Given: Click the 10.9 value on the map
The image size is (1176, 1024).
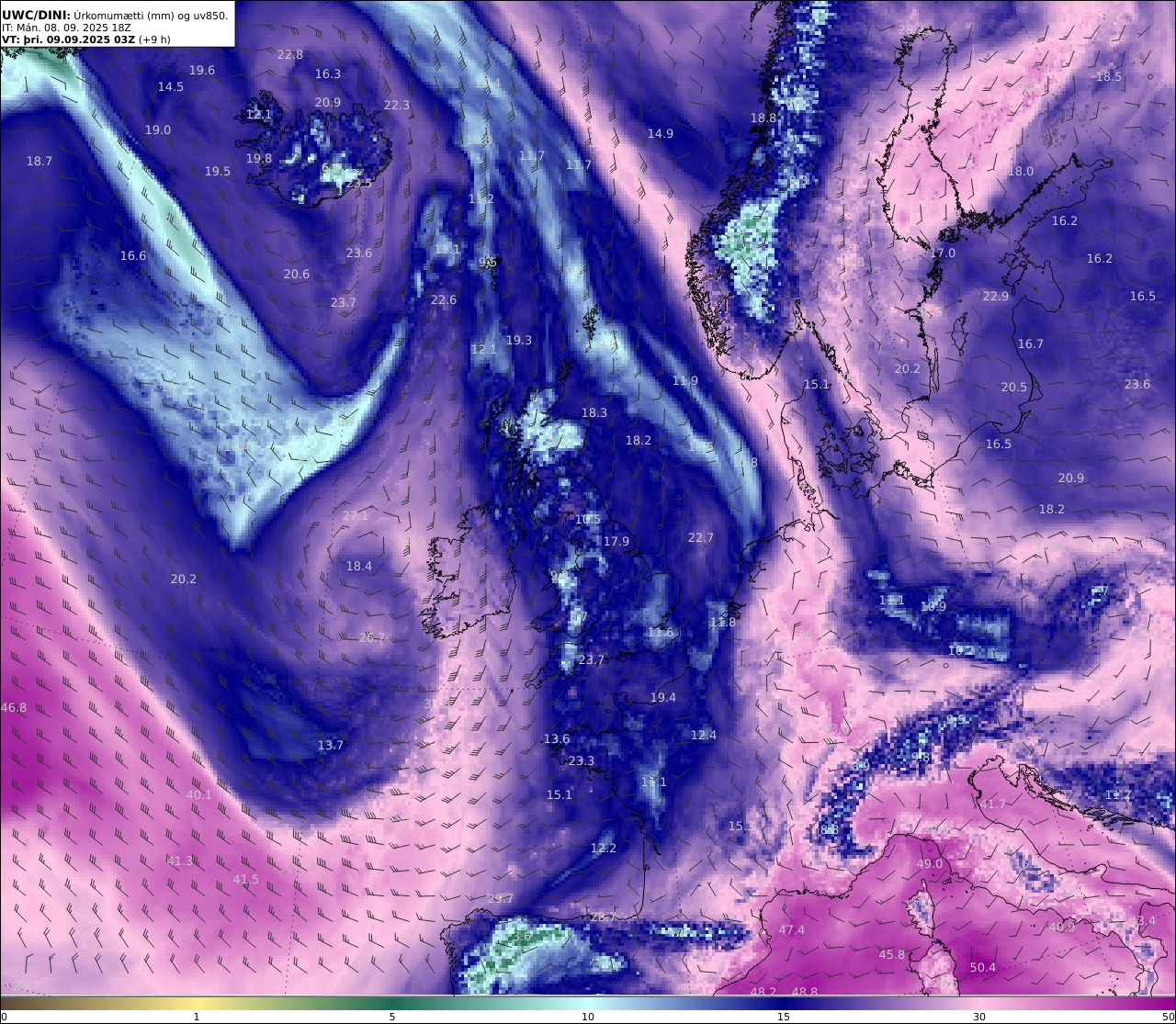Looking at the screenshot, I should 933,606.
